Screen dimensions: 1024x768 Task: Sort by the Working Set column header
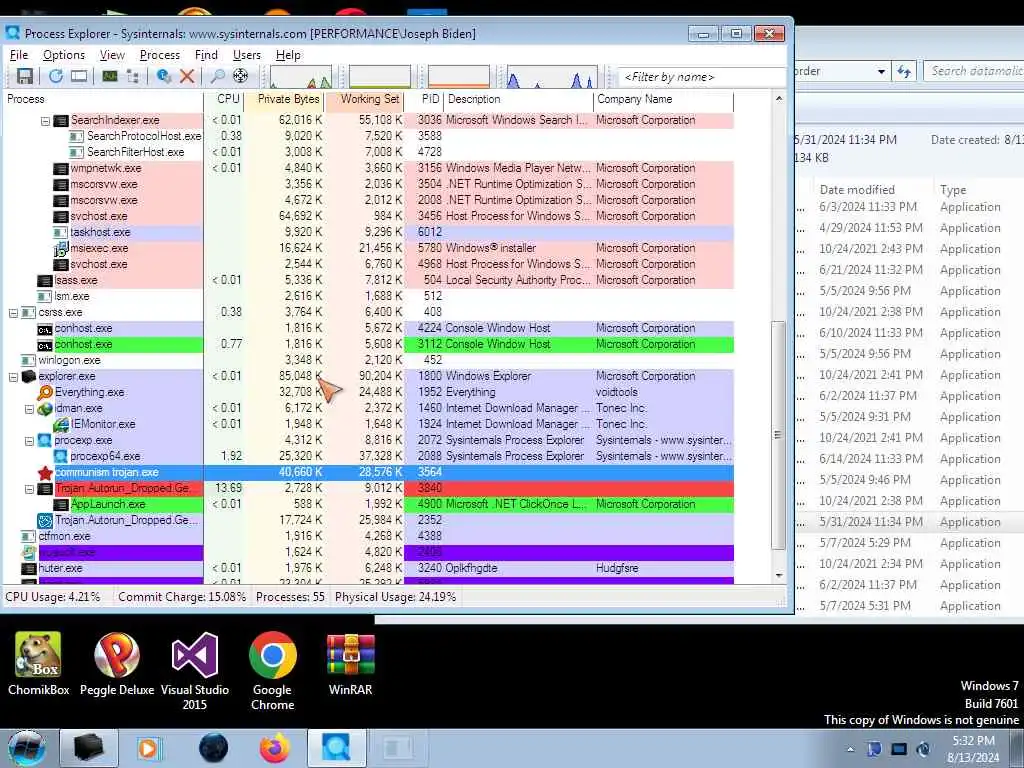pyautogui.click(x=365, y=99)
